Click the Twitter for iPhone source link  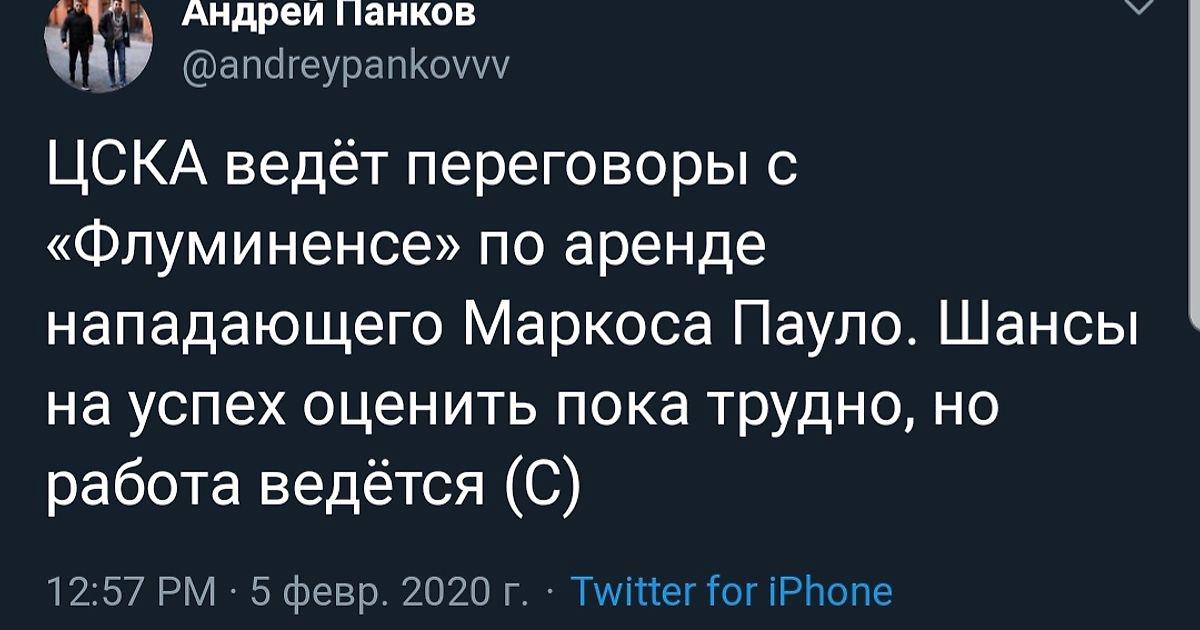click(x=731, y=591)
